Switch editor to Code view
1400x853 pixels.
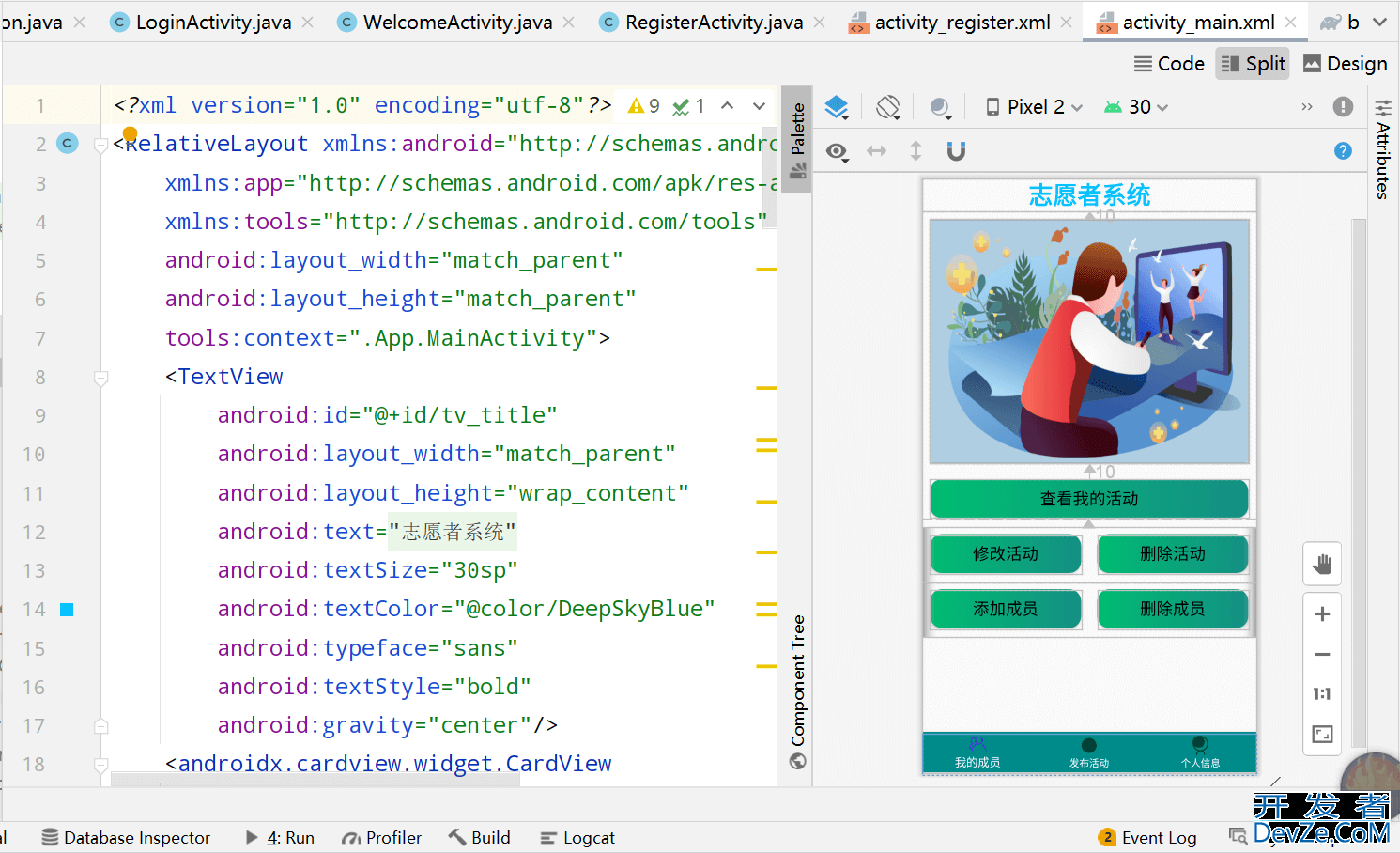click(x=1169, y=64)
